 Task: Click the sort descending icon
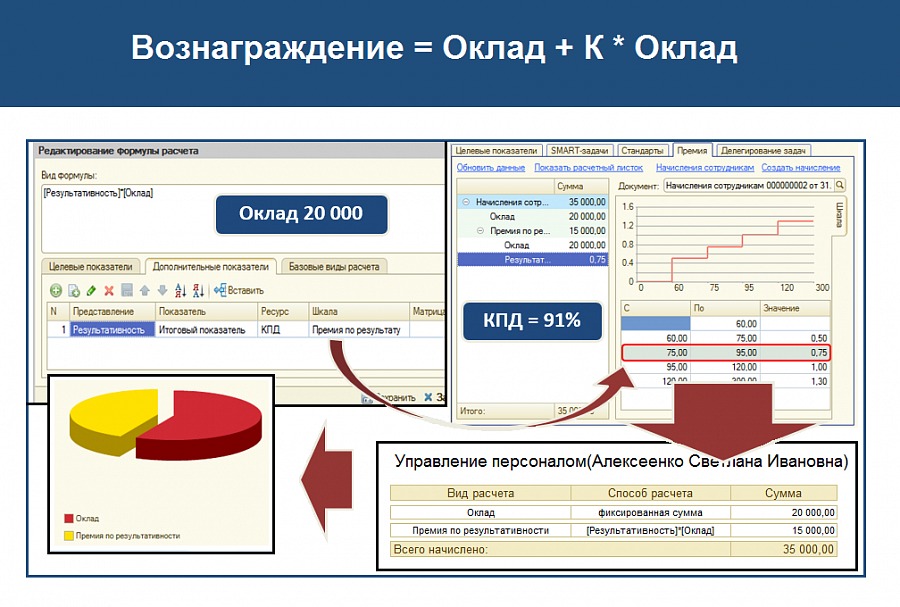pyautogui.click(x=199, y=291)
